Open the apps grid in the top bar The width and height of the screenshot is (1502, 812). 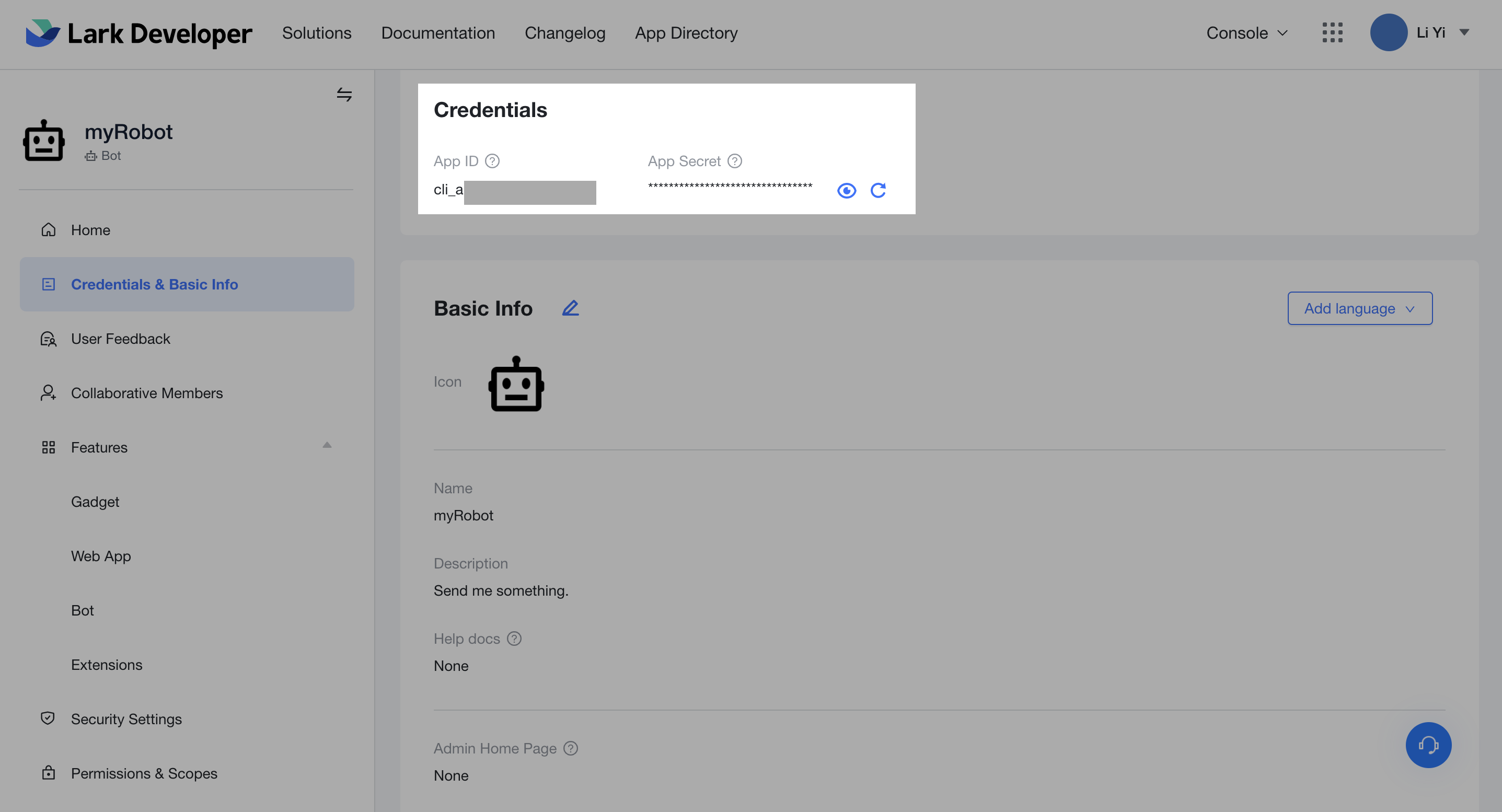tap(1332, 33)
